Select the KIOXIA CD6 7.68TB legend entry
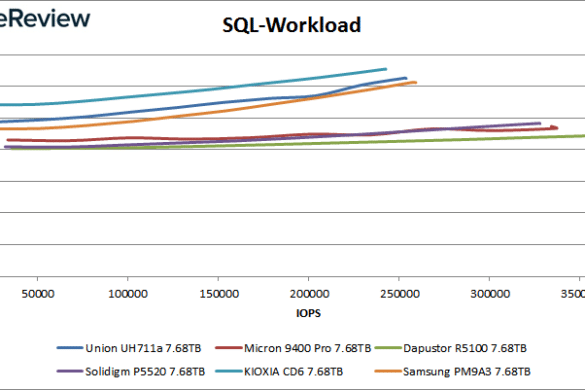Screen dimensions: 585x390 [x=279, y=372]
